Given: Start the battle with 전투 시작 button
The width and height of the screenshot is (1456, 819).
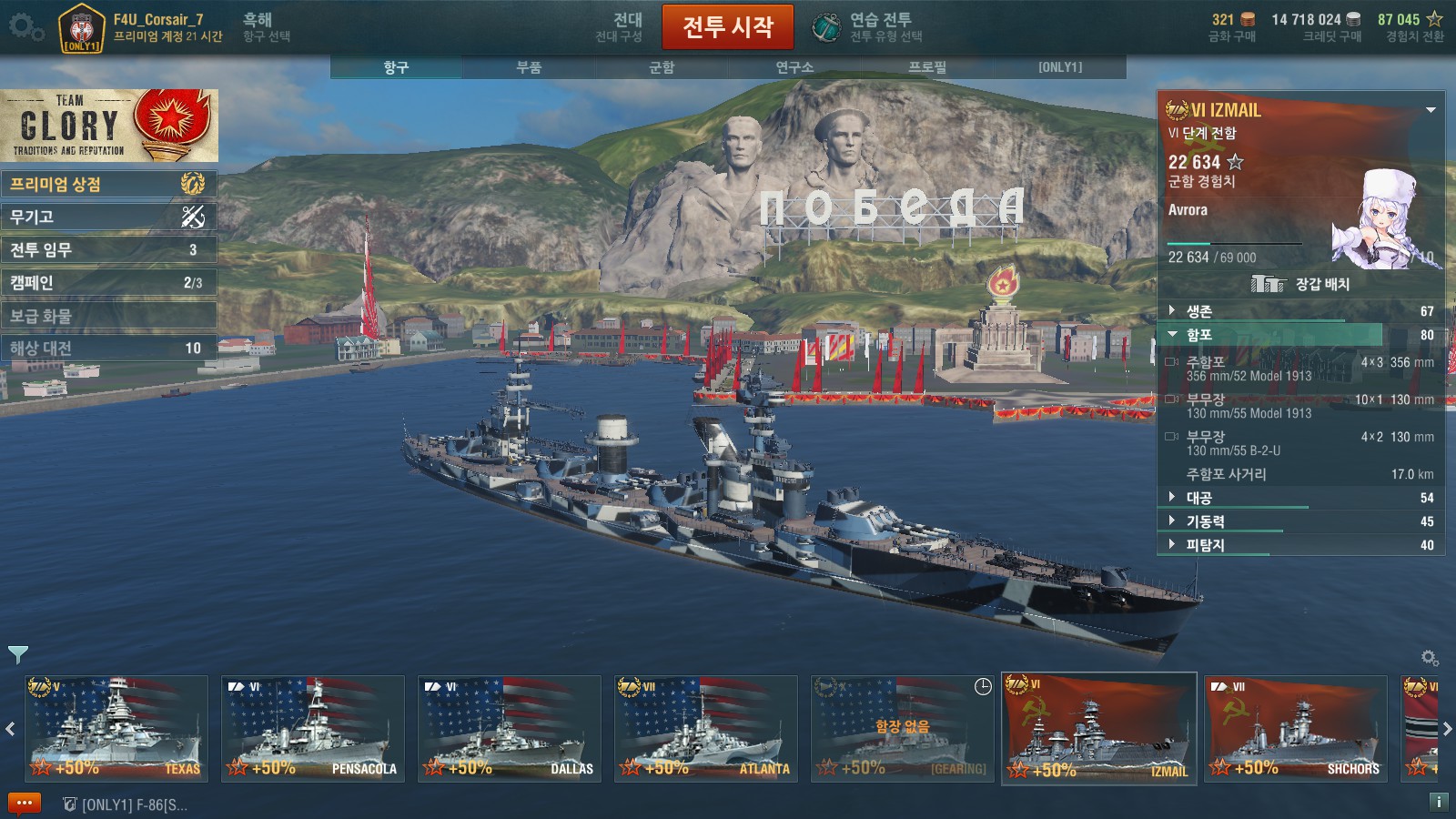Looking at the screenshot, I should pos(728,27).
